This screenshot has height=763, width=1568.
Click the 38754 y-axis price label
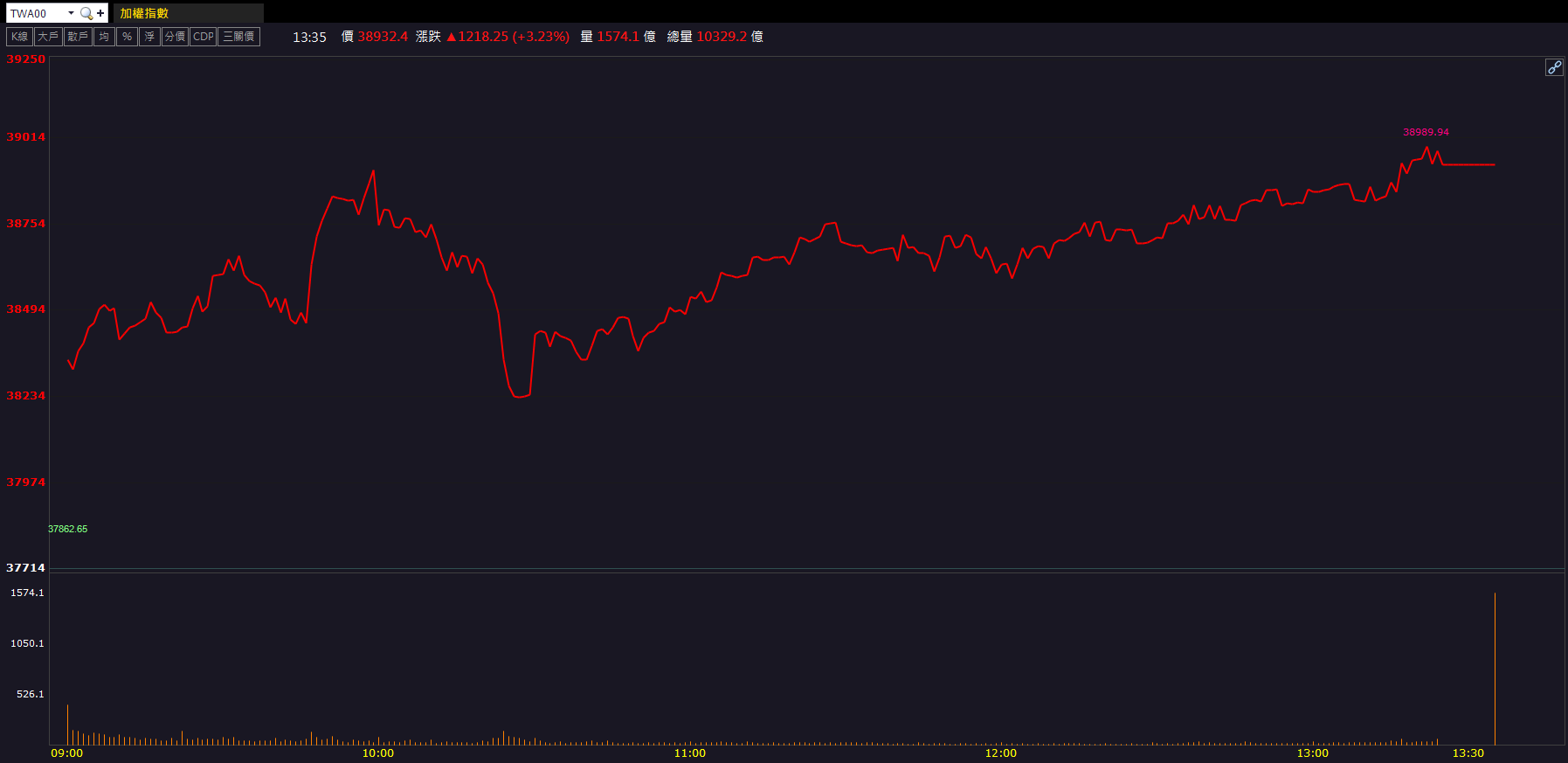pos(25,224)
